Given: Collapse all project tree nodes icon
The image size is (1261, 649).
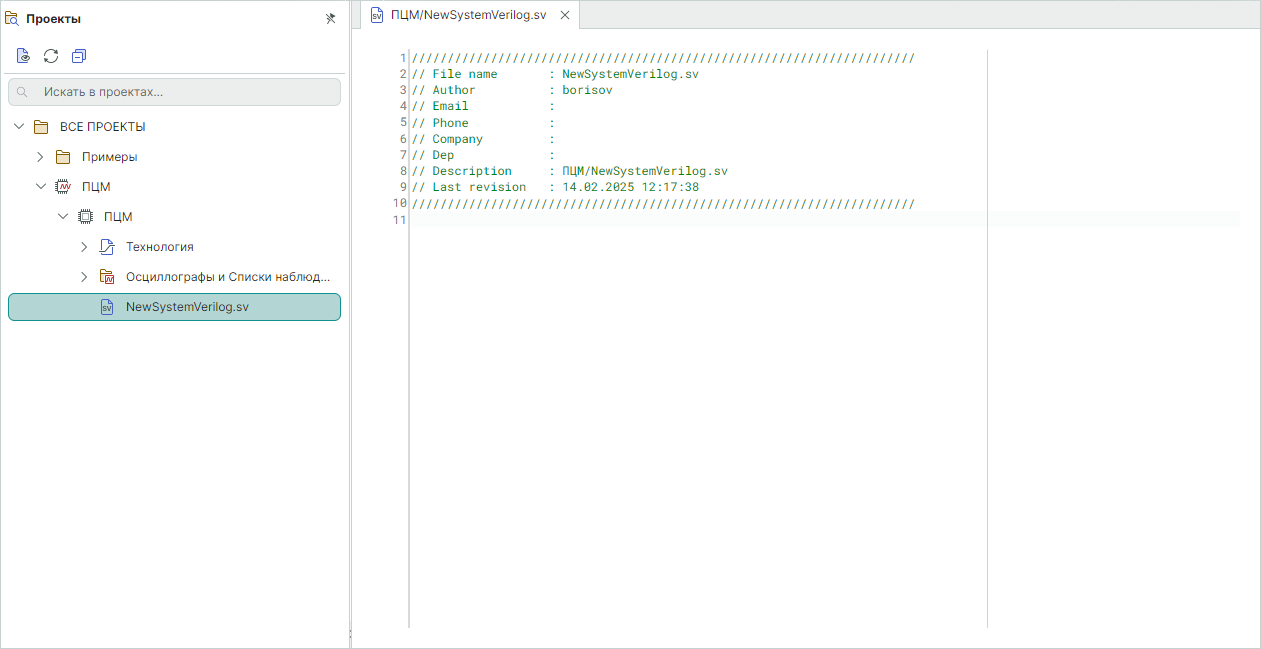Looking at the screenshot, I should click(79, 56).
